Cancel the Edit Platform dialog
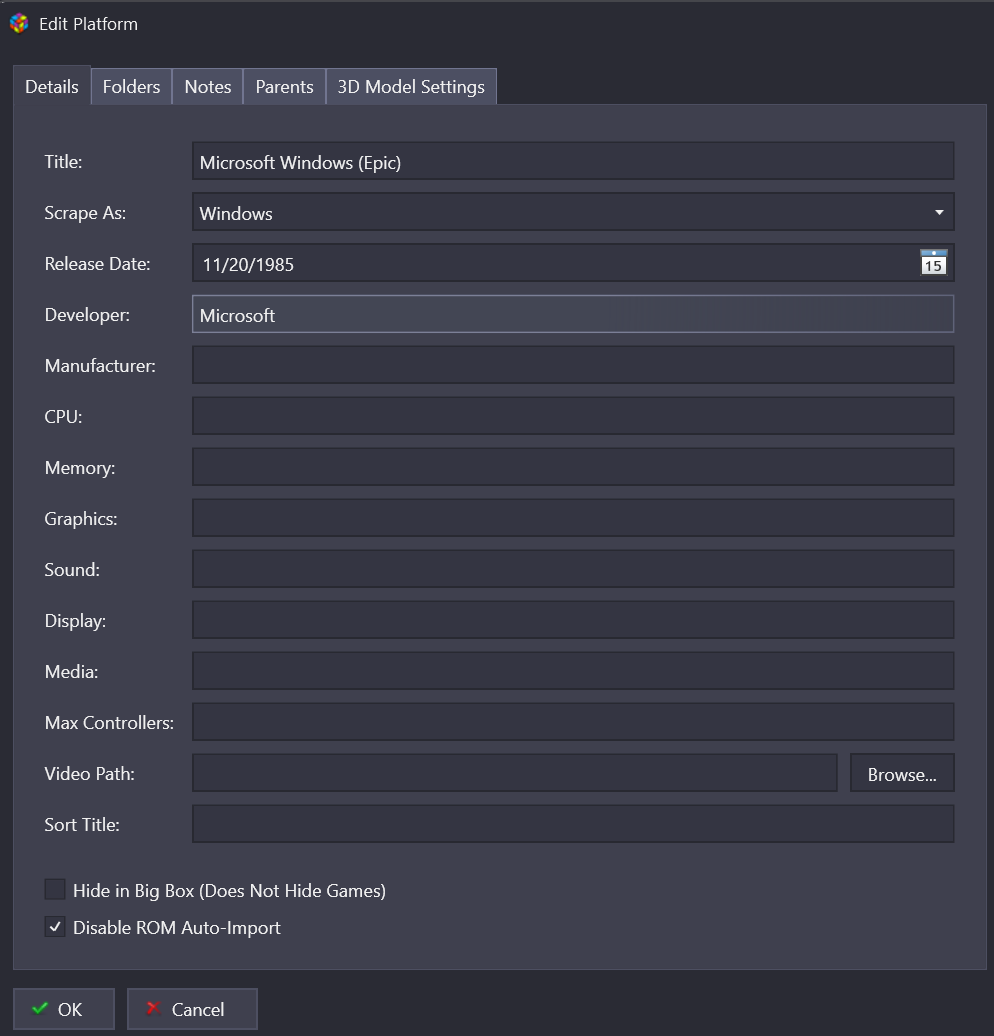Image resolution: width=994 pixels, height=1036 pixels. point(192,1009)
